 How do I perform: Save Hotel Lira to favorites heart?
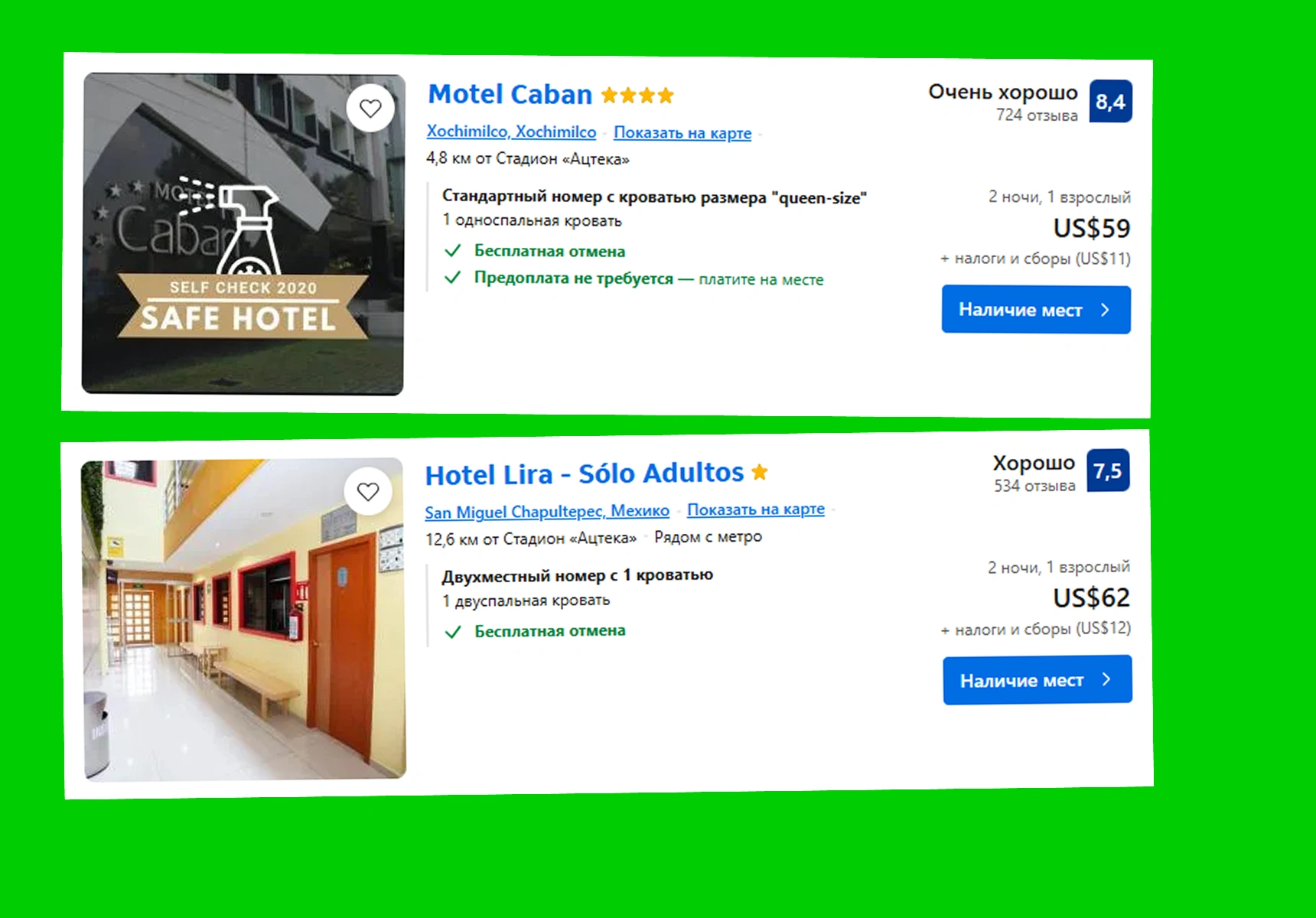click(368, 491)
